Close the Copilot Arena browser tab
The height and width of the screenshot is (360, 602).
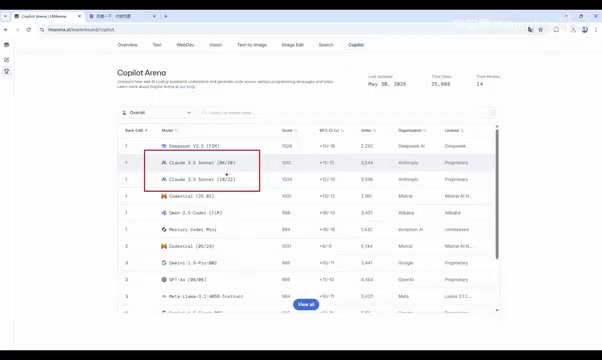(x=79, y=16)
